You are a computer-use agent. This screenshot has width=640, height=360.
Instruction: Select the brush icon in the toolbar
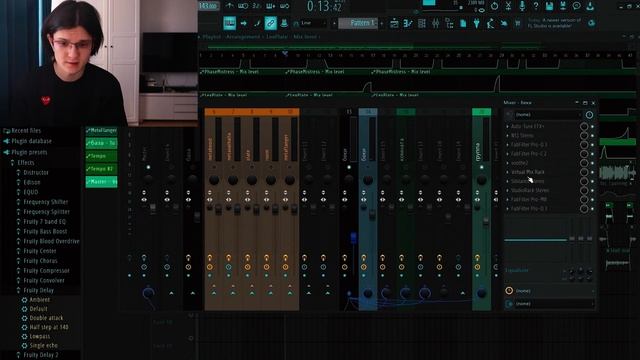(257, 23)
